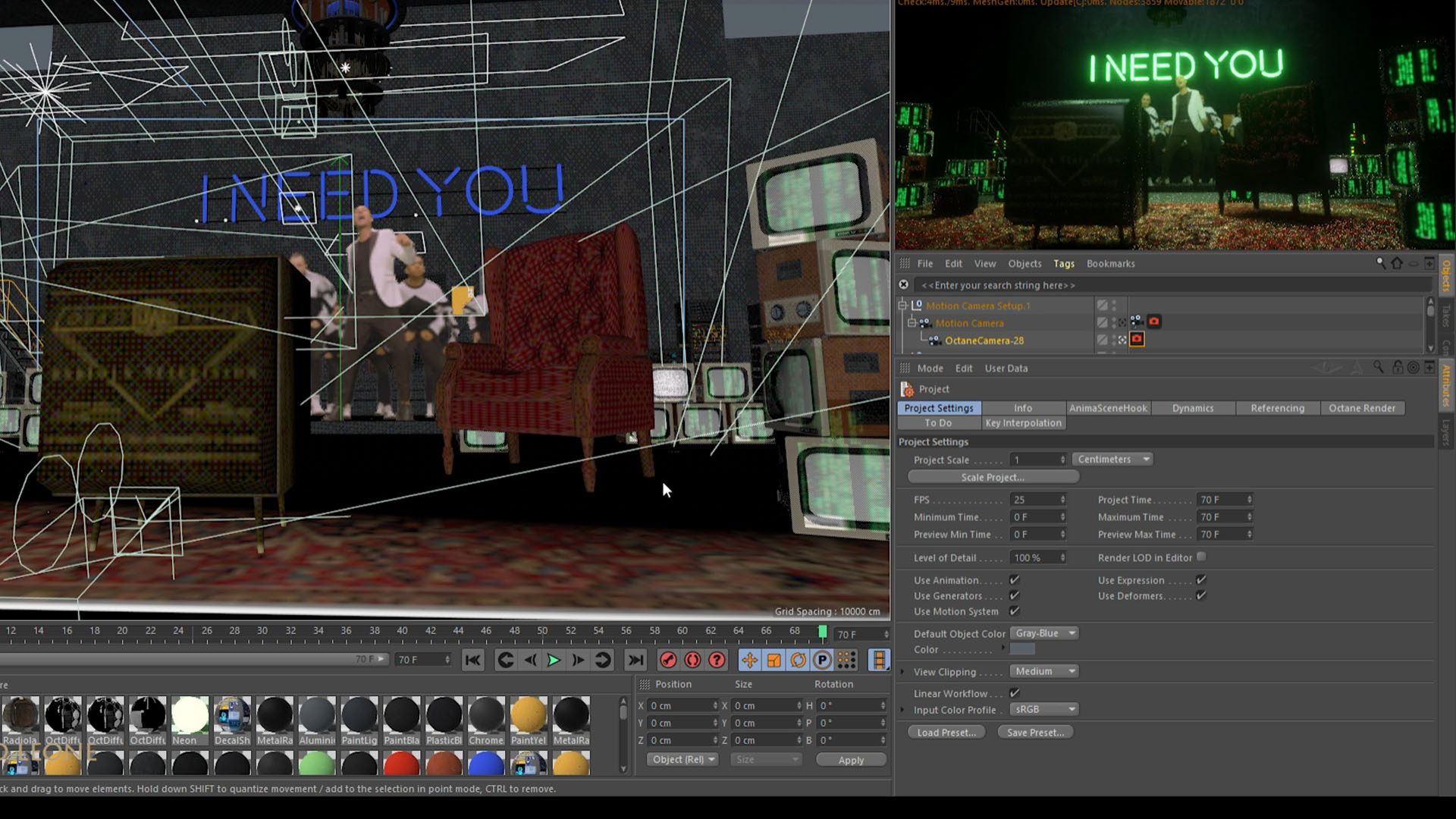
Task: Jump to the end of the timeline
Action: click(x=635, y=660)
